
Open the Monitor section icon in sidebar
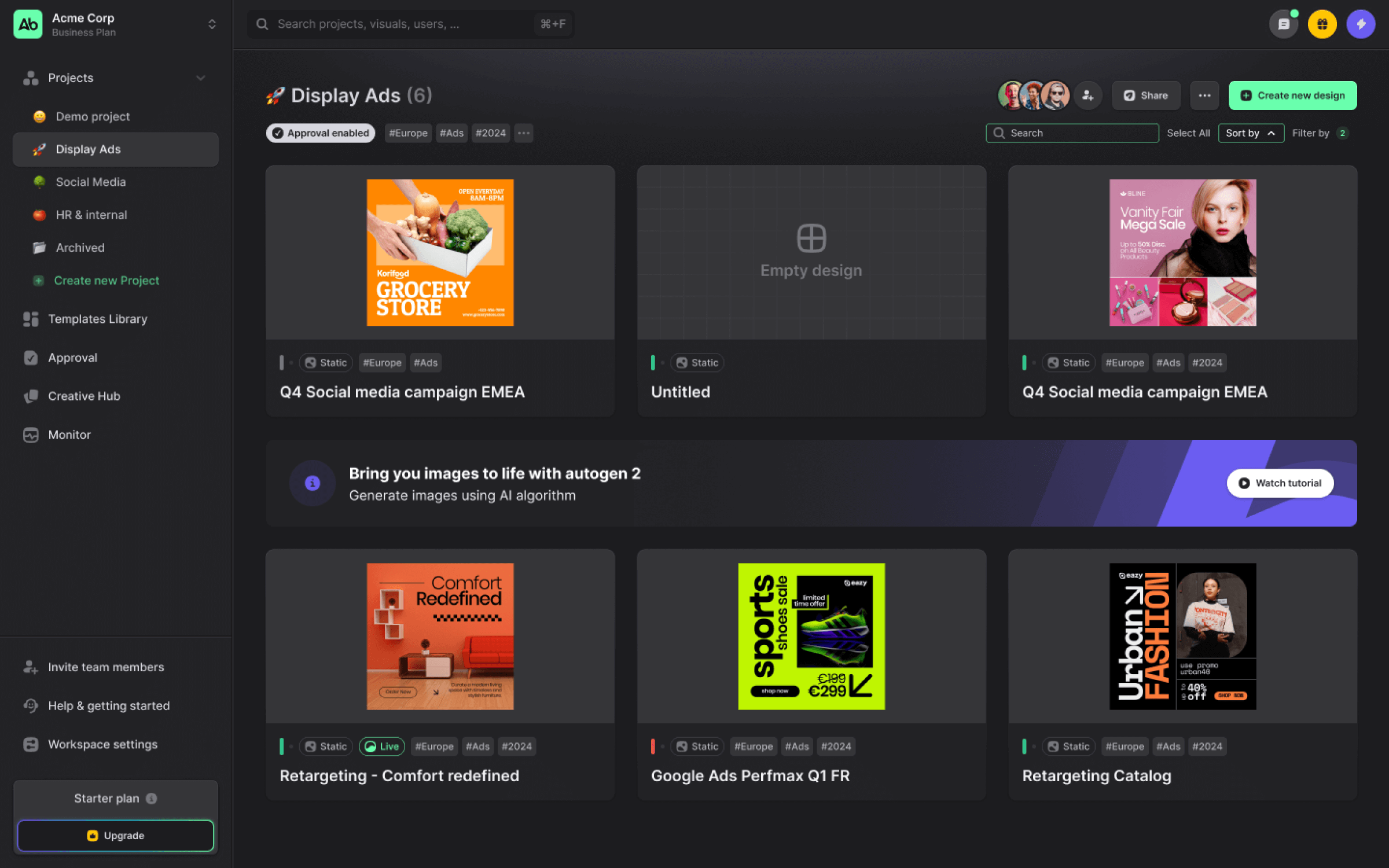pos(31,435)
